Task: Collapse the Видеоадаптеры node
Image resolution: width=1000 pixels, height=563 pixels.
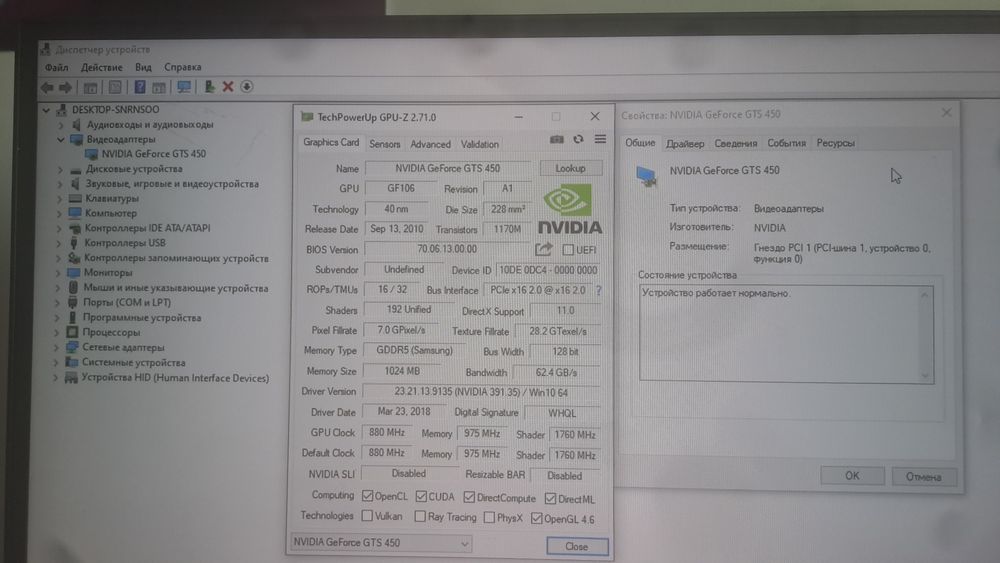Action: (x=61, y=140)
